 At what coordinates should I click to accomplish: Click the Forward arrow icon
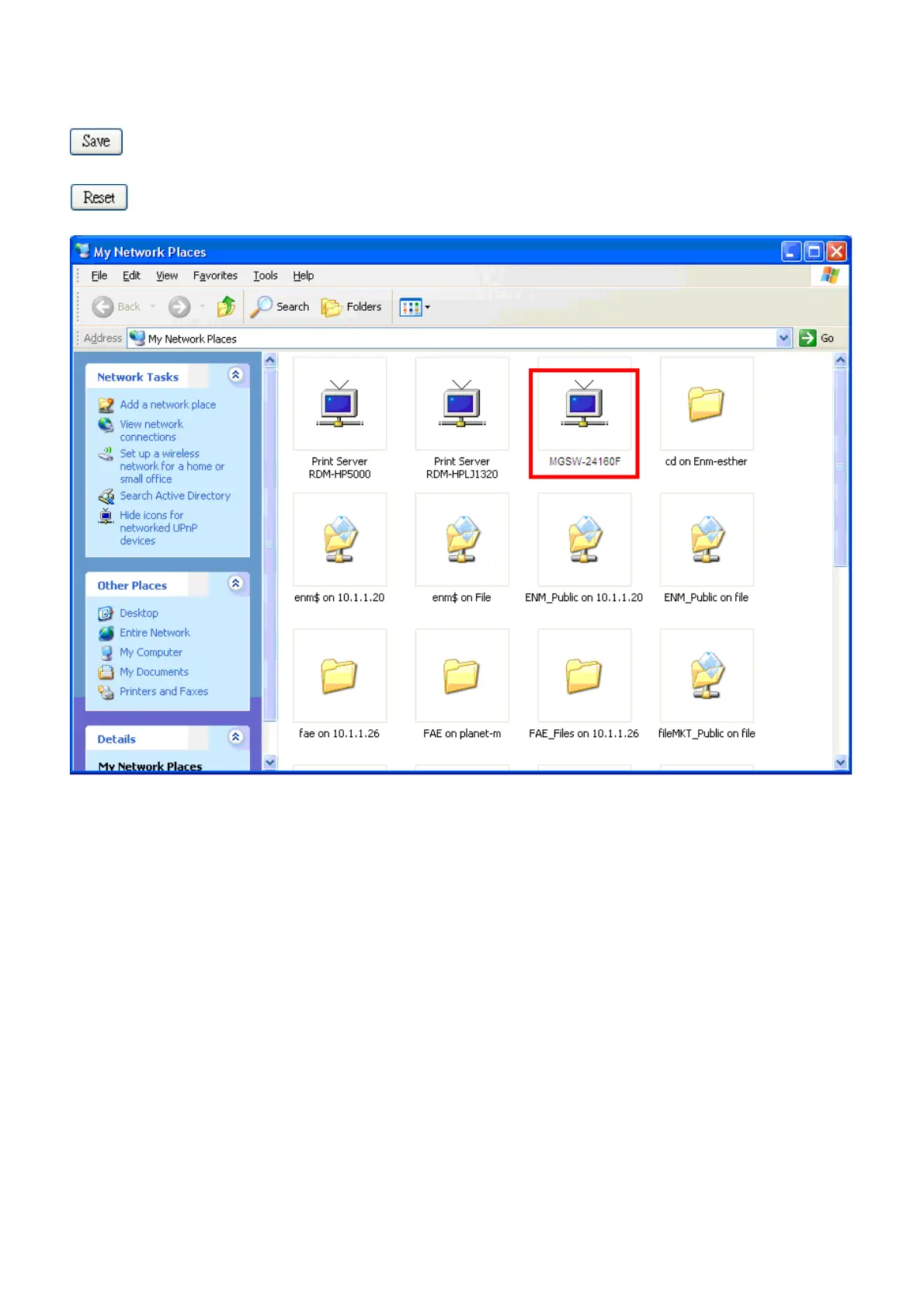(x=179, y=307)
